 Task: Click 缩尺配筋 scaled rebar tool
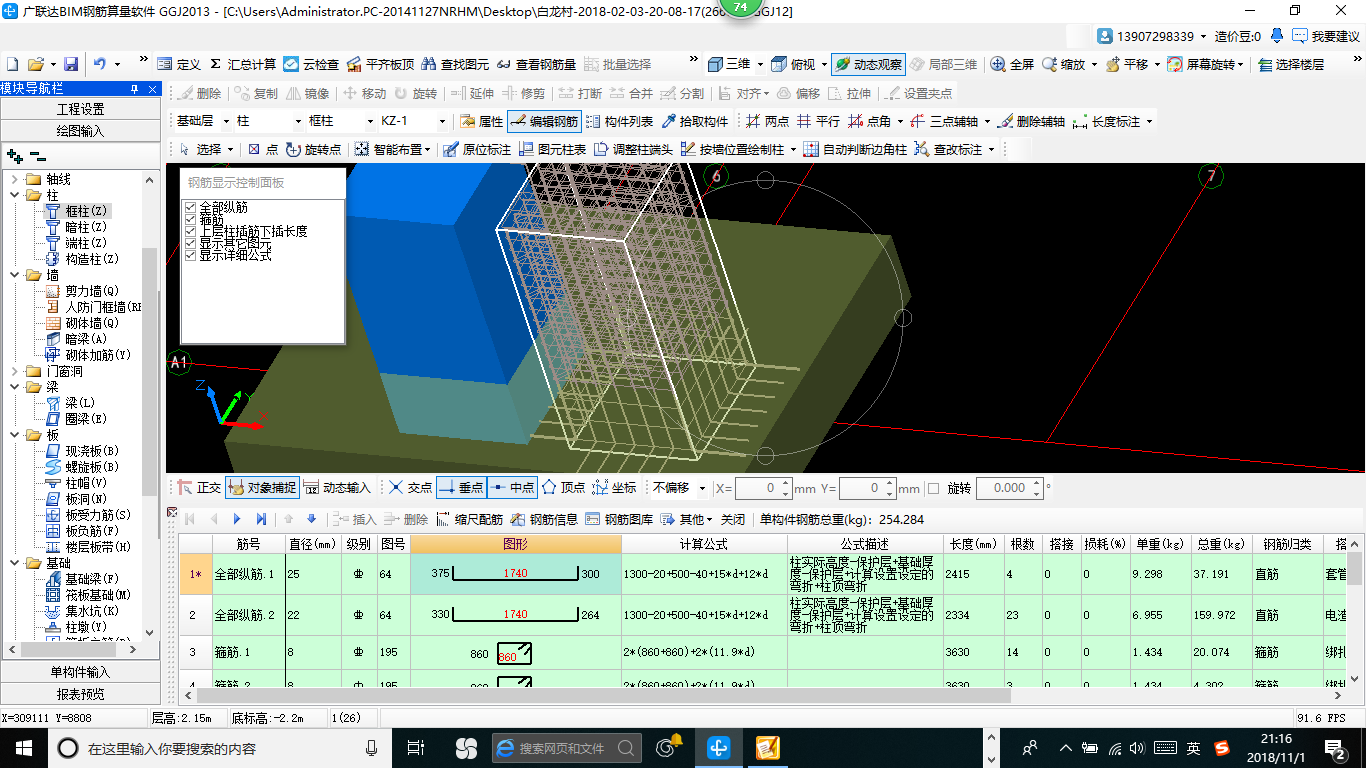click(x=470, y=519)
